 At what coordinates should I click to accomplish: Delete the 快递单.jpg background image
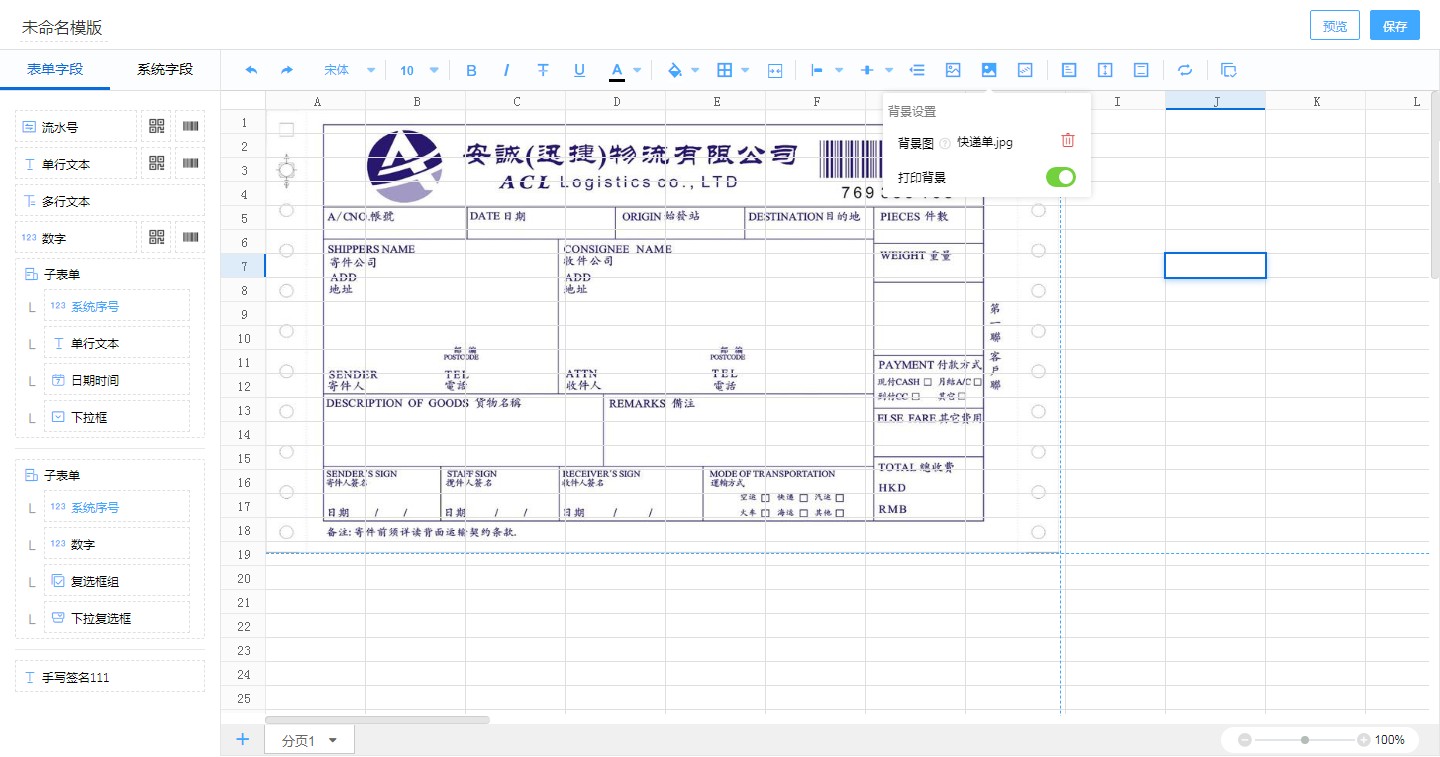(x=1068, y=141)
